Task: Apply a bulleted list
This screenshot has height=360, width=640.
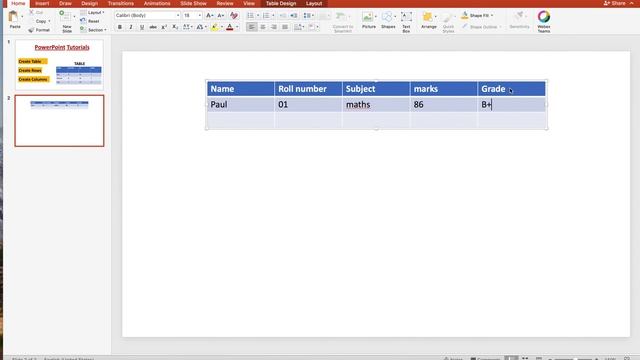Action: pos(251,16)
